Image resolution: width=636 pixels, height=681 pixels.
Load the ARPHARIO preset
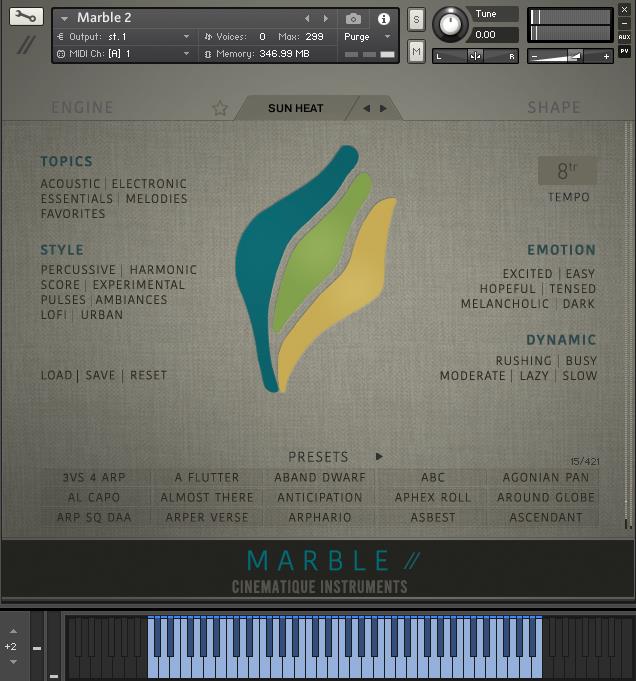[320, 517]
